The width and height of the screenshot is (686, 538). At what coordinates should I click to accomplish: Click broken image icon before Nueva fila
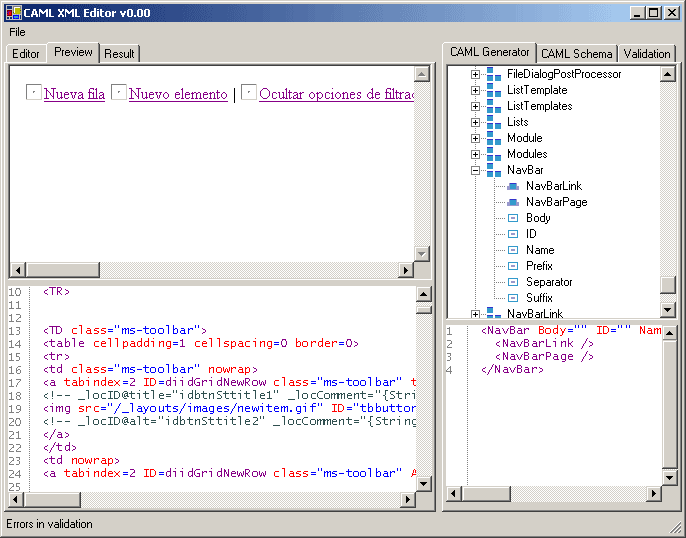[x=34, y=92]
